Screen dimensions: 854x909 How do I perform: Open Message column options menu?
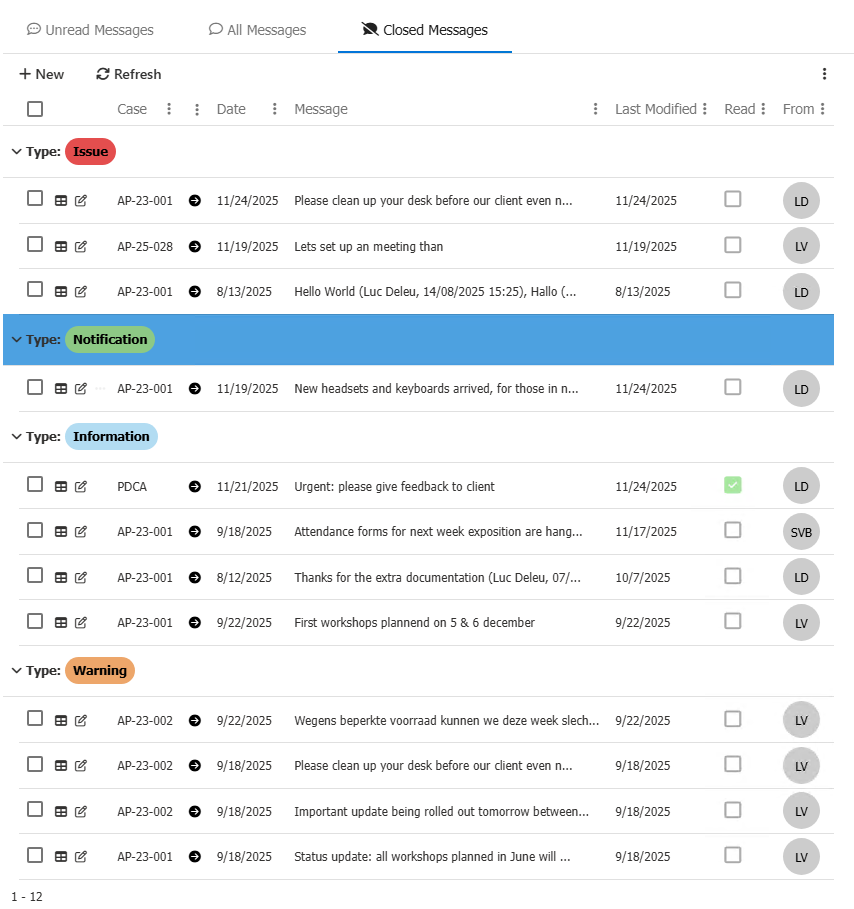595,109
